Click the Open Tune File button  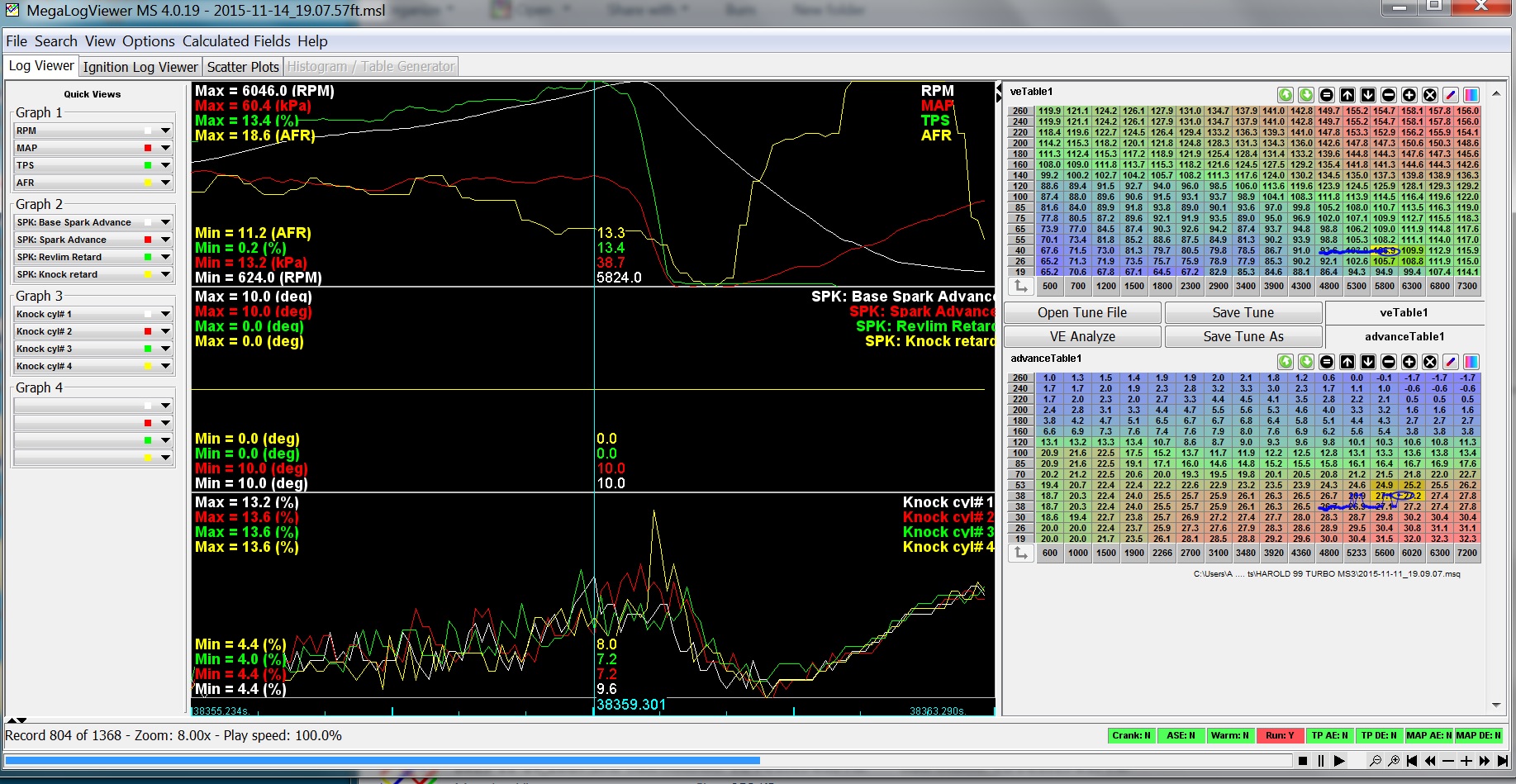[1082, 312]
